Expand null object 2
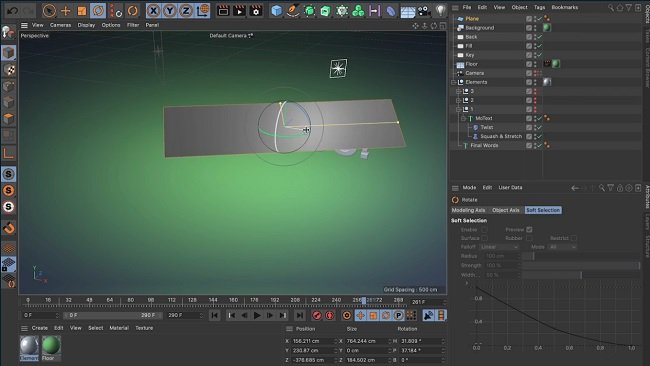The width and height of the screenshot is (650, 366). click(458, 100)
